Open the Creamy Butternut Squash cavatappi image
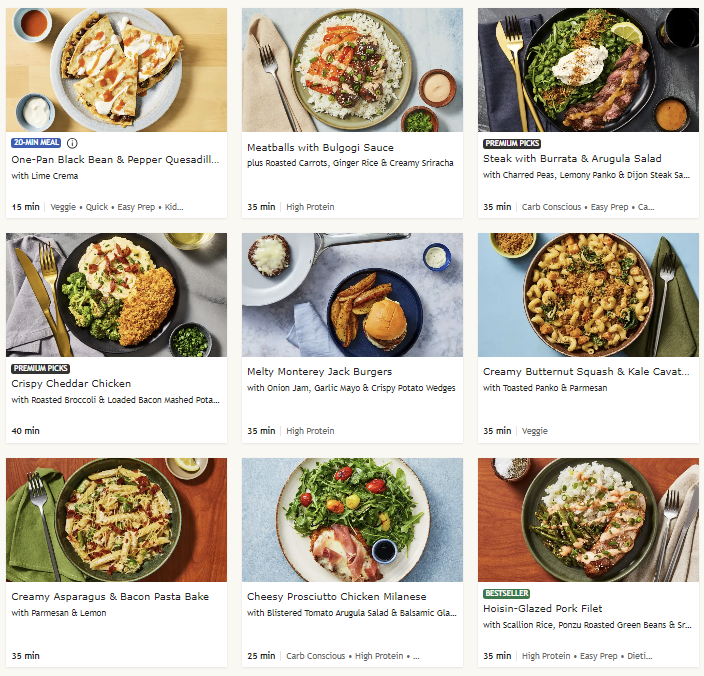Screen dimensions: 704x676 click(x=588, y=295)
